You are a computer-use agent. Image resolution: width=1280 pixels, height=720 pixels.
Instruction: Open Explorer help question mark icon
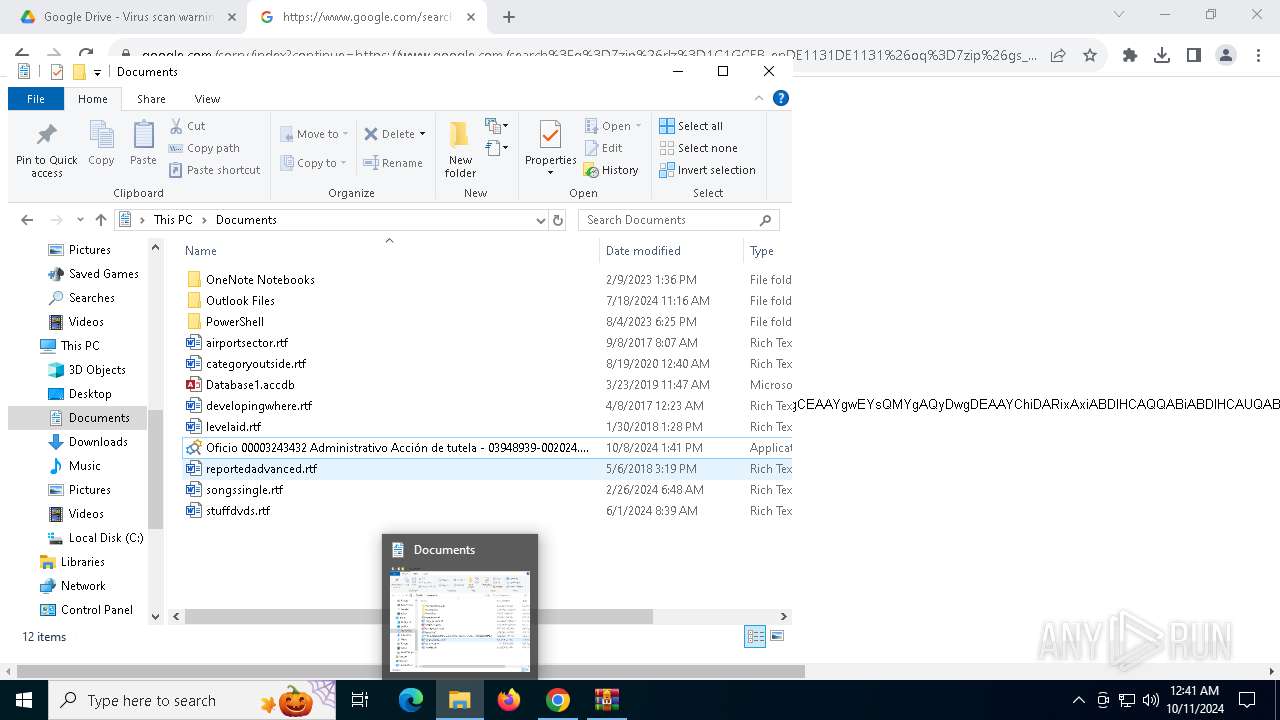pos(781,98)
